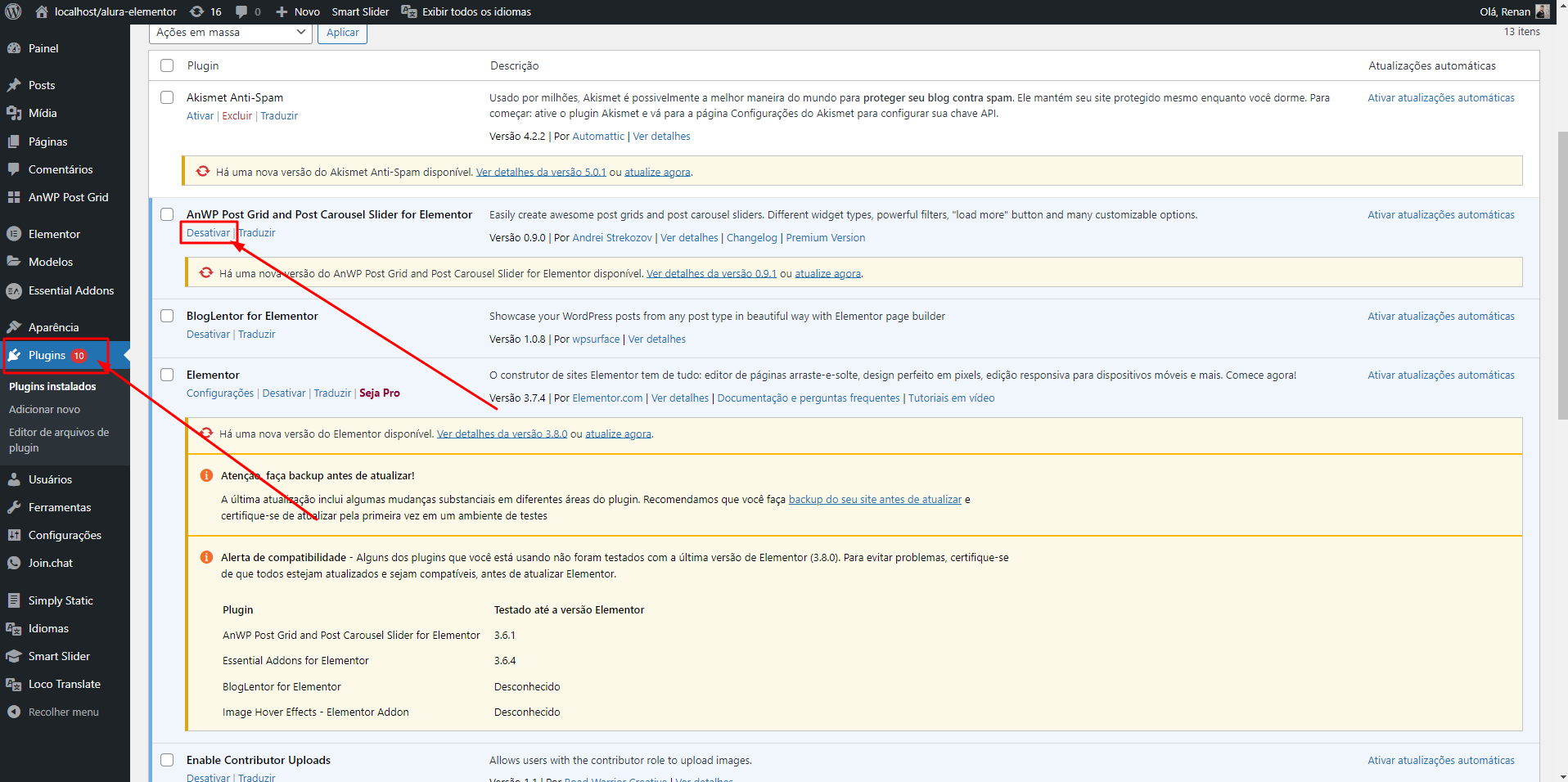Viewport: 1568px width, 782px height.
Task: Click the Mídia media icon
Action: pyautogui.click(x=14, y=113)
